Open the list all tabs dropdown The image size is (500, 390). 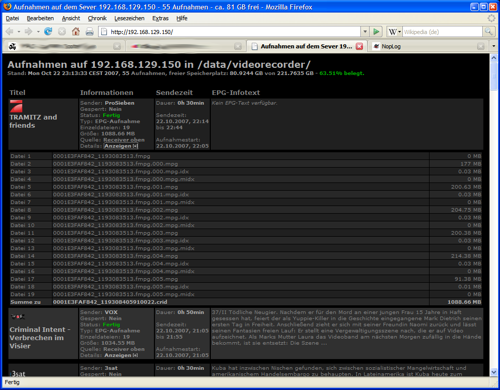pos(493,46)
